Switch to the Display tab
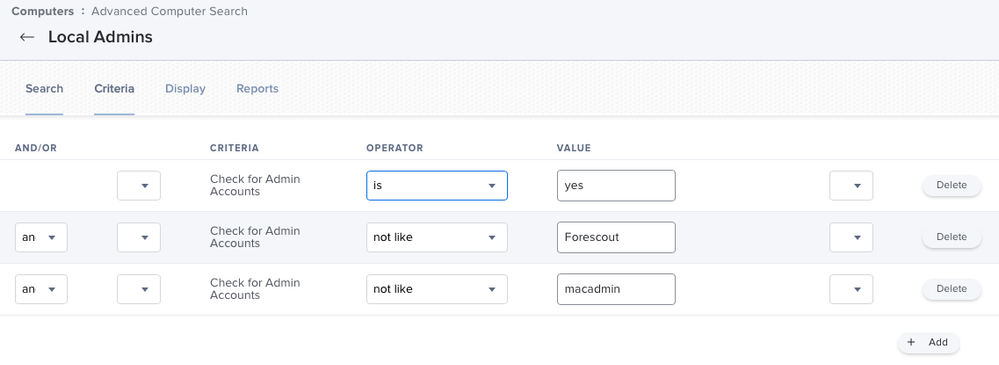999x365 pixels. click(185, 89)
